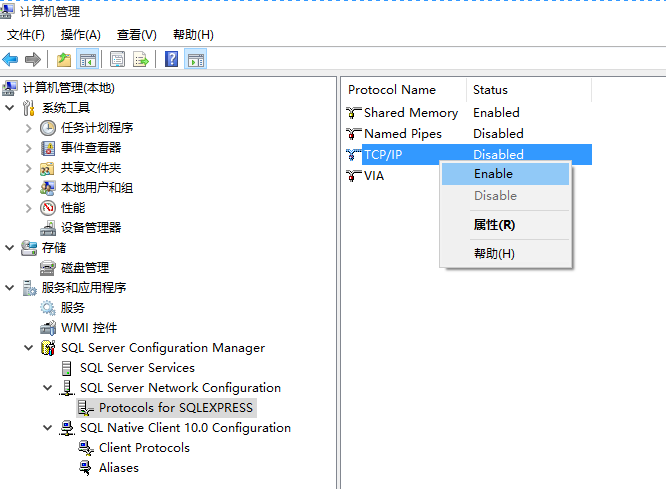Image resolution: width=666 pixels, height=489 pixels.
Task: Click the Forward arrow toolbar icon
Action: coord(33,59)
